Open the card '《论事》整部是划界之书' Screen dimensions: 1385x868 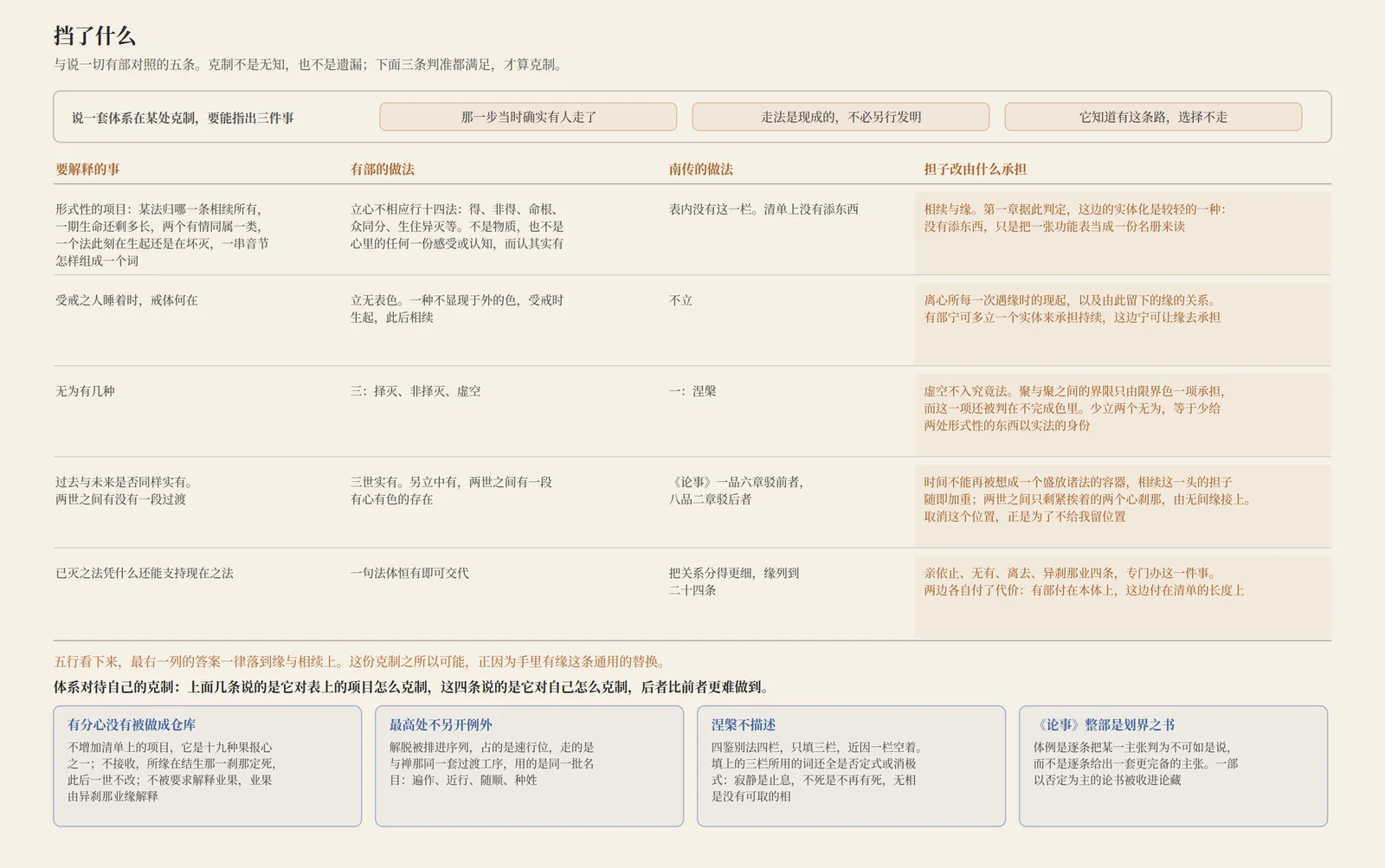[1173, 766]
